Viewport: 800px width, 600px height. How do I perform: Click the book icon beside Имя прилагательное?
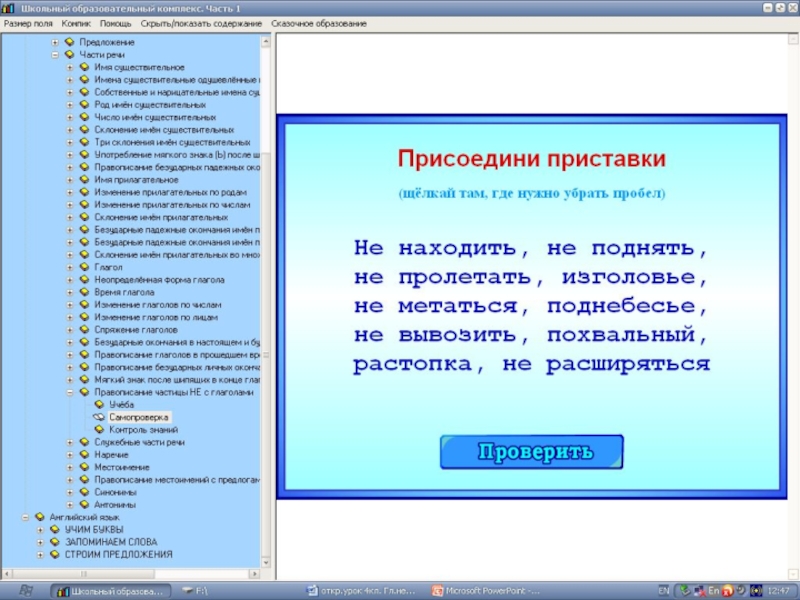point(84,180)
